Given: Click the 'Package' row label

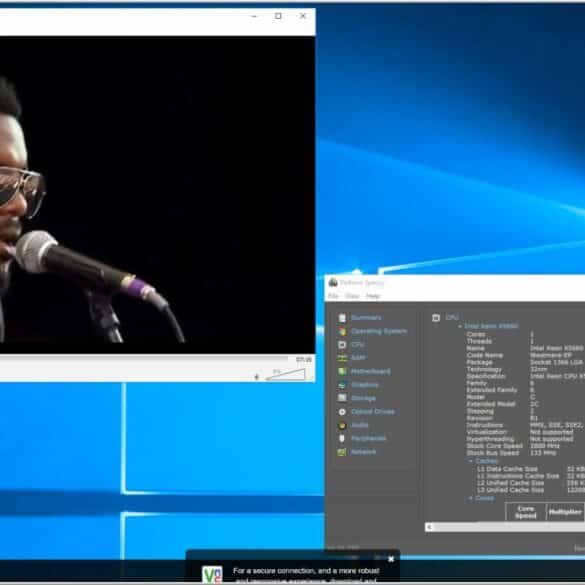Looking at the screenshot, I should 479,362.
